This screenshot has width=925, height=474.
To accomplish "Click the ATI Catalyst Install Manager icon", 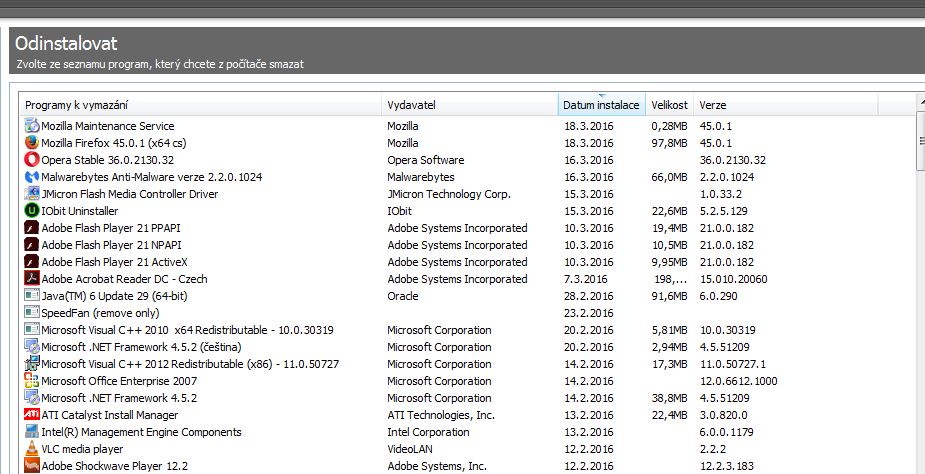I will tap(32, 415).
